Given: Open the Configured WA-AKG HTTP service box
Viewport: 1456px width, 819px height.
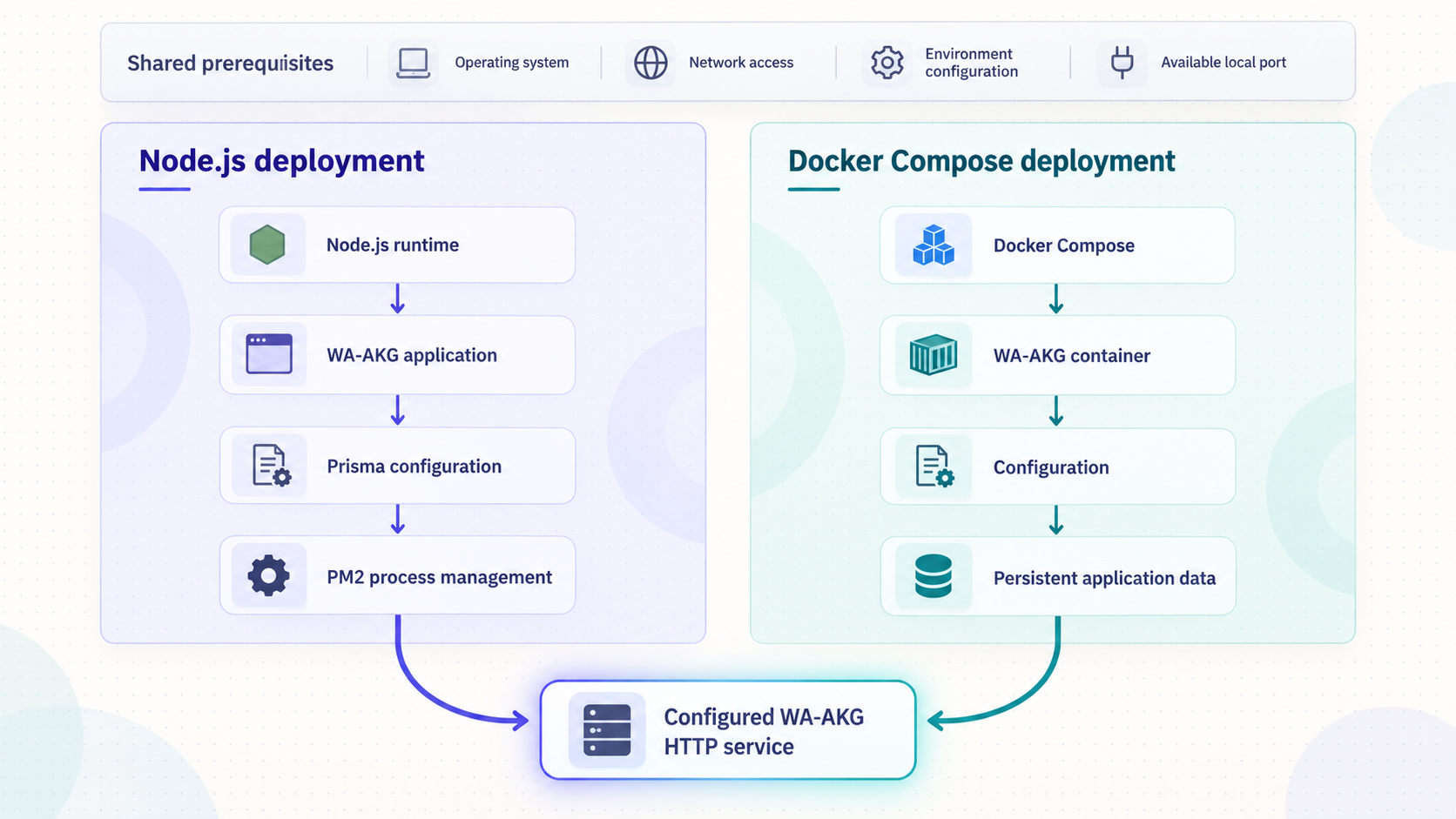Looking at the screenshot, I should (728, 730).
